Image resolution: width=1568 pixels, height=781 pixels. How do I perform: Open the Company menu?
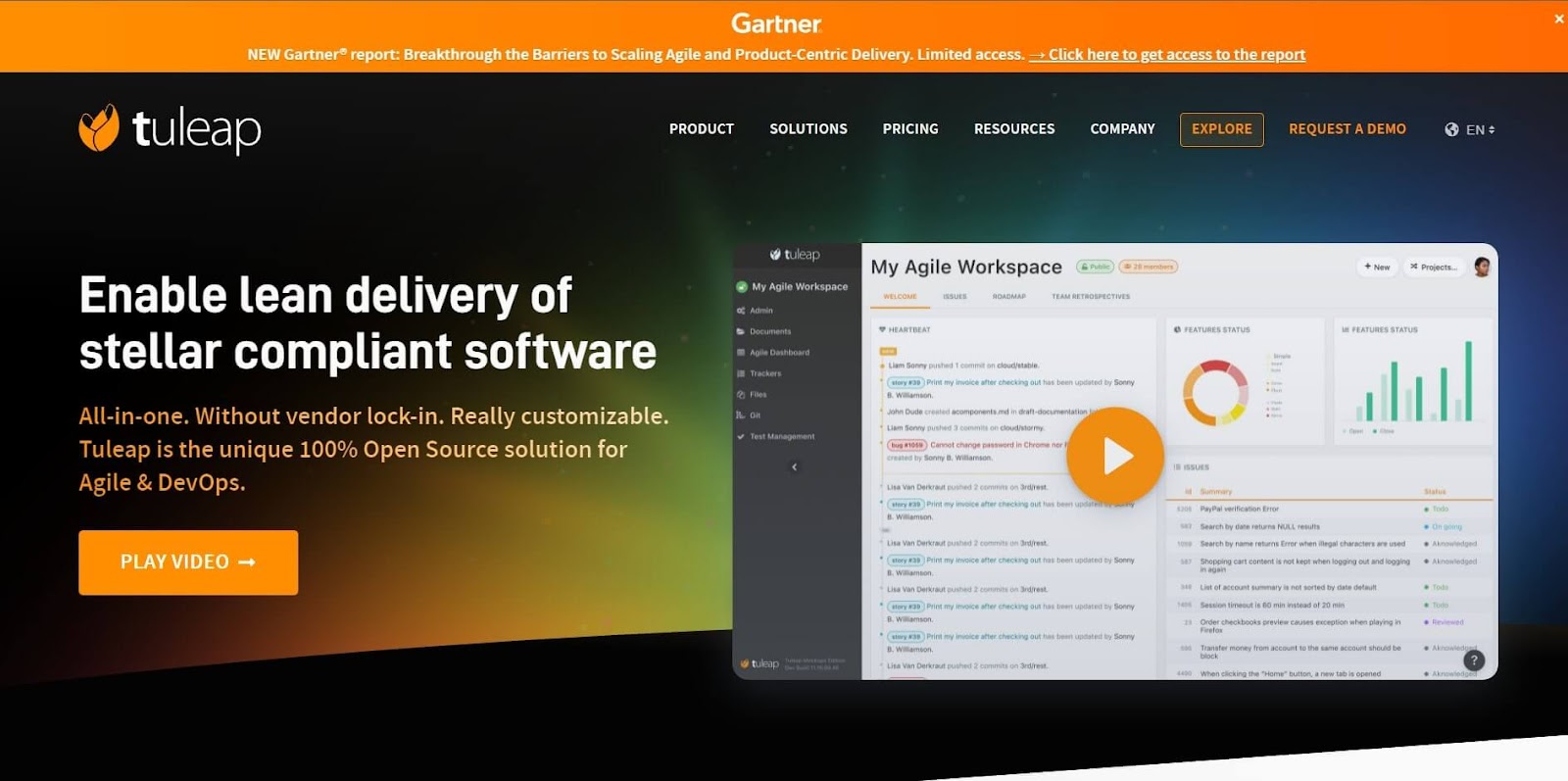(x=1123, y=129)
